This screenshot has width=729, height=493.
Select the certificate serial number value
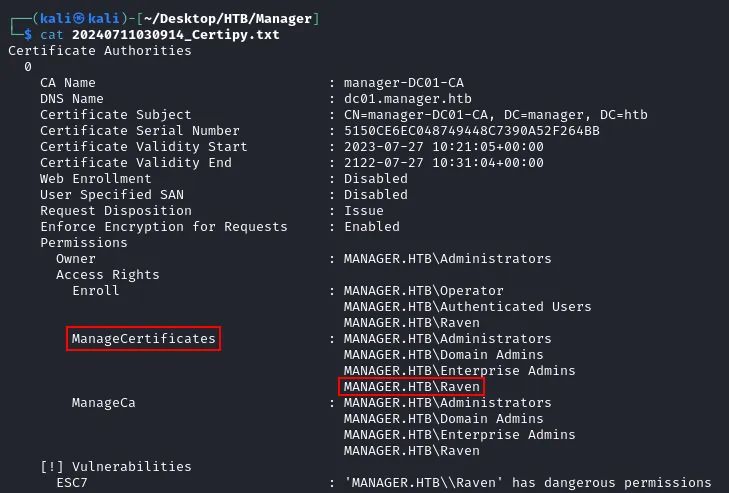click(x=471, y=131)
